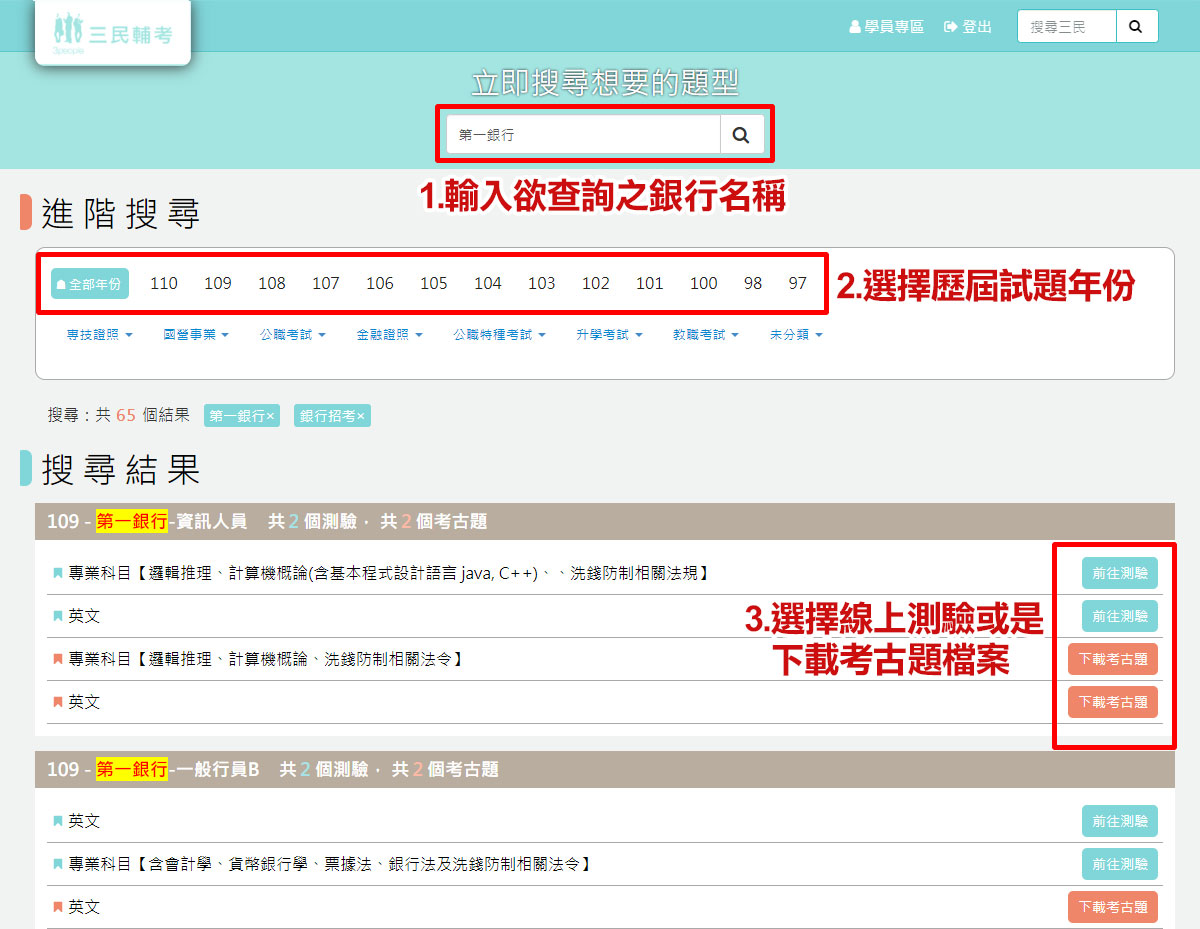Click the teal bookmark beside 一般行員B test 英文
Viewport: 1200px width, 929px height.
pyautogui.click(x=57, y=821)
